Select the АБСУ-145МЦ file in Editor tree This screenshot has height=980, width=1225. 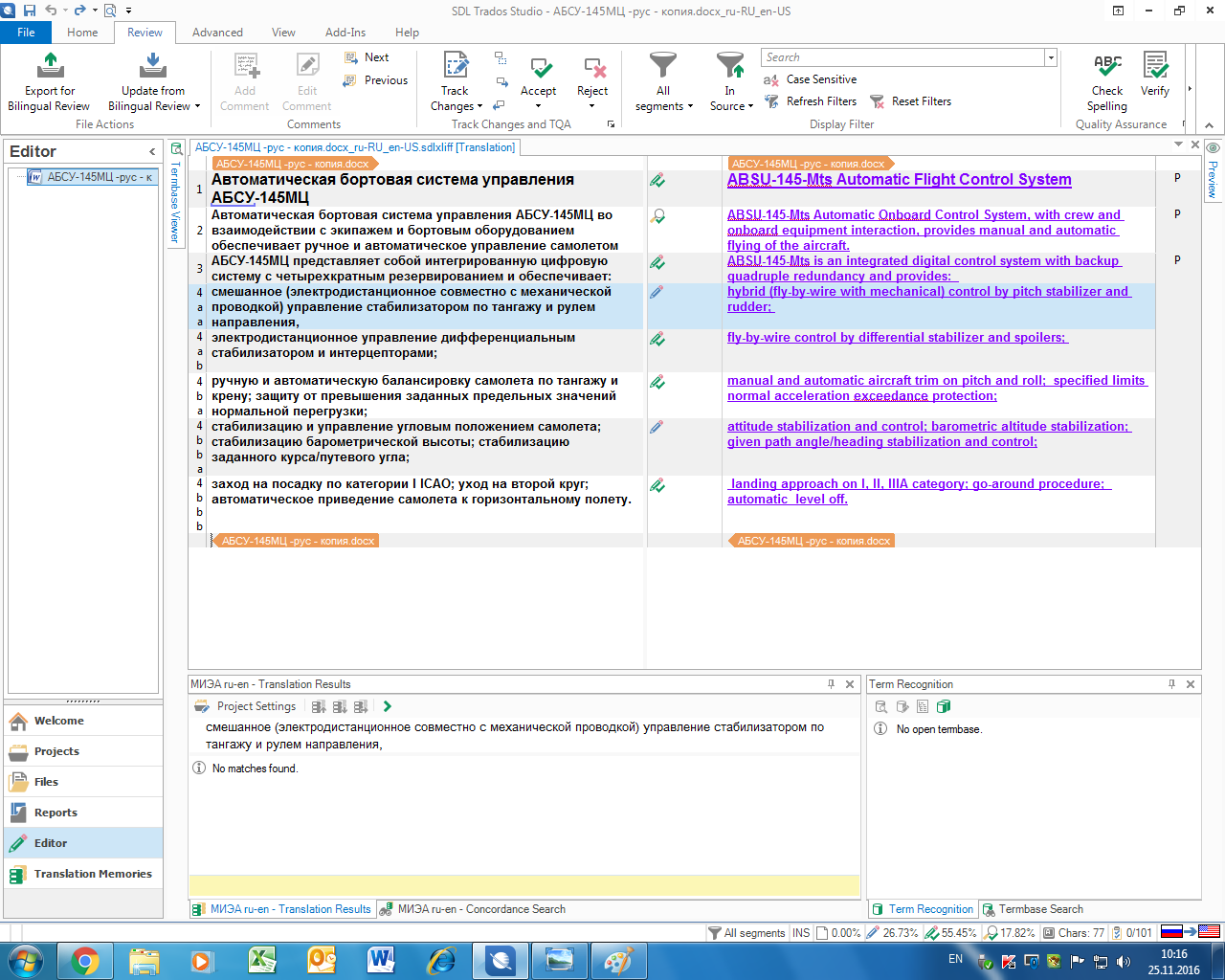[x=92, y=177]
